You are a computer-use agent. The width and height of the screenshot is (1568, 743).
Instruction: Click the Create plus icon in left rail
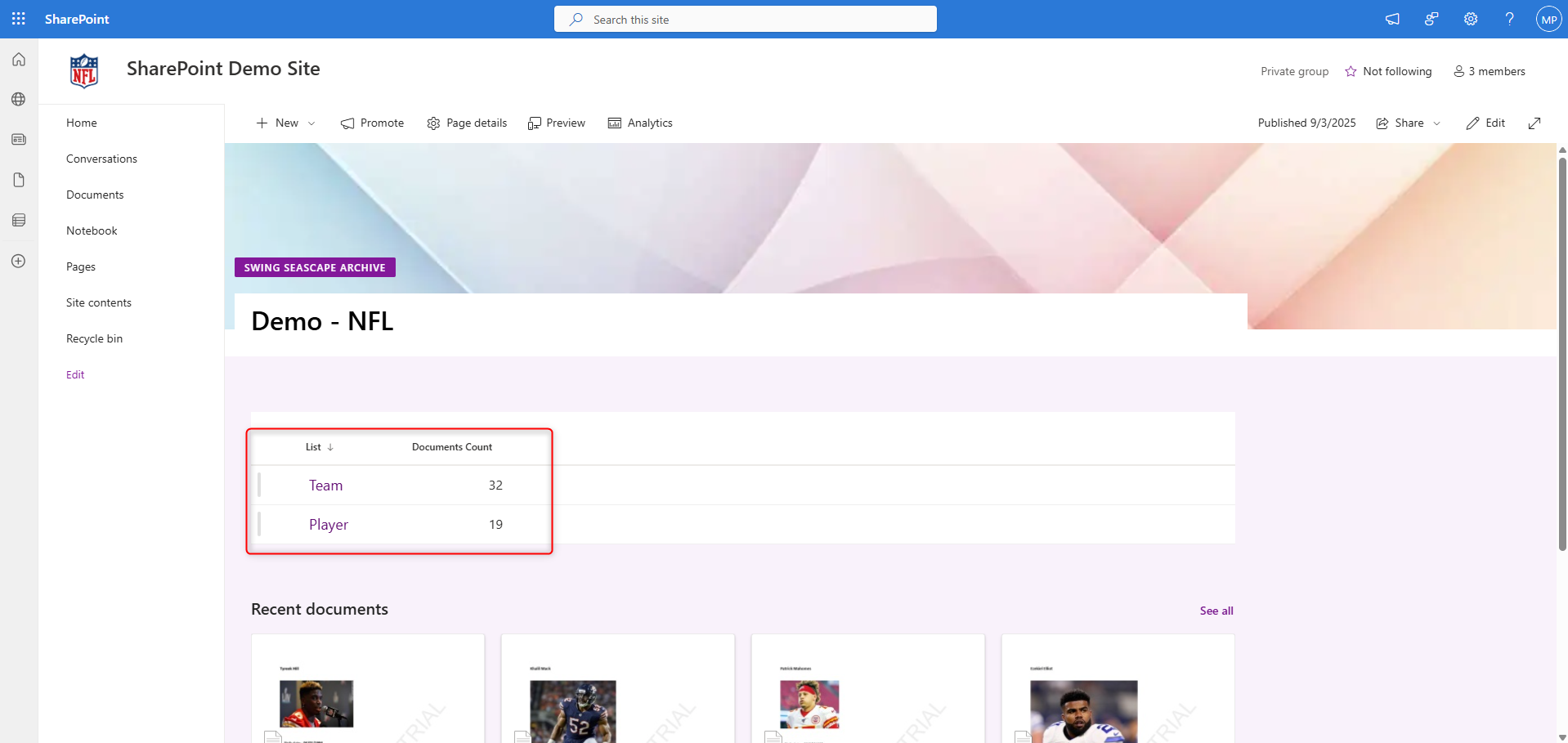click(19, 261)
